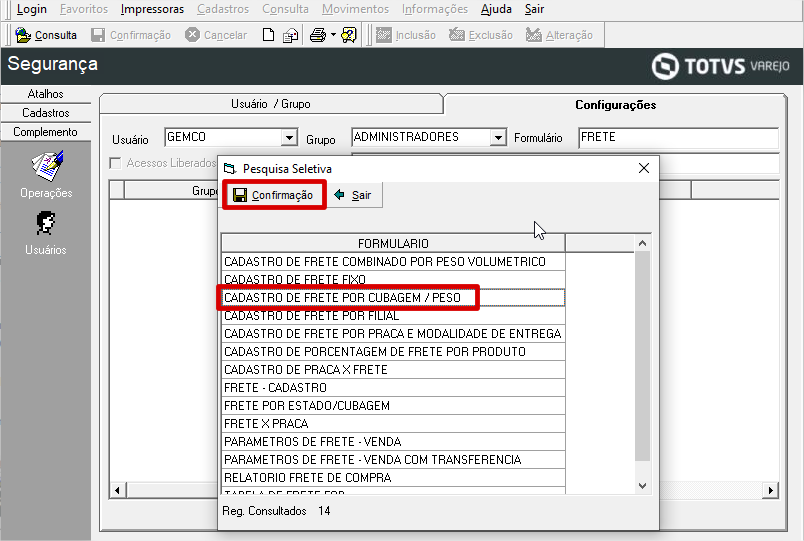Open the Consulta menu in the menu bar
Screen dimensions: 804x541
tap(286, 9)
